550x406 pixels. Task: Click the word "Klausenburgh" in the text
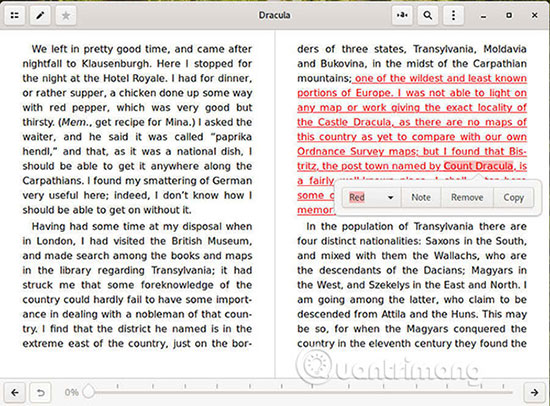[x=115, y=64]
